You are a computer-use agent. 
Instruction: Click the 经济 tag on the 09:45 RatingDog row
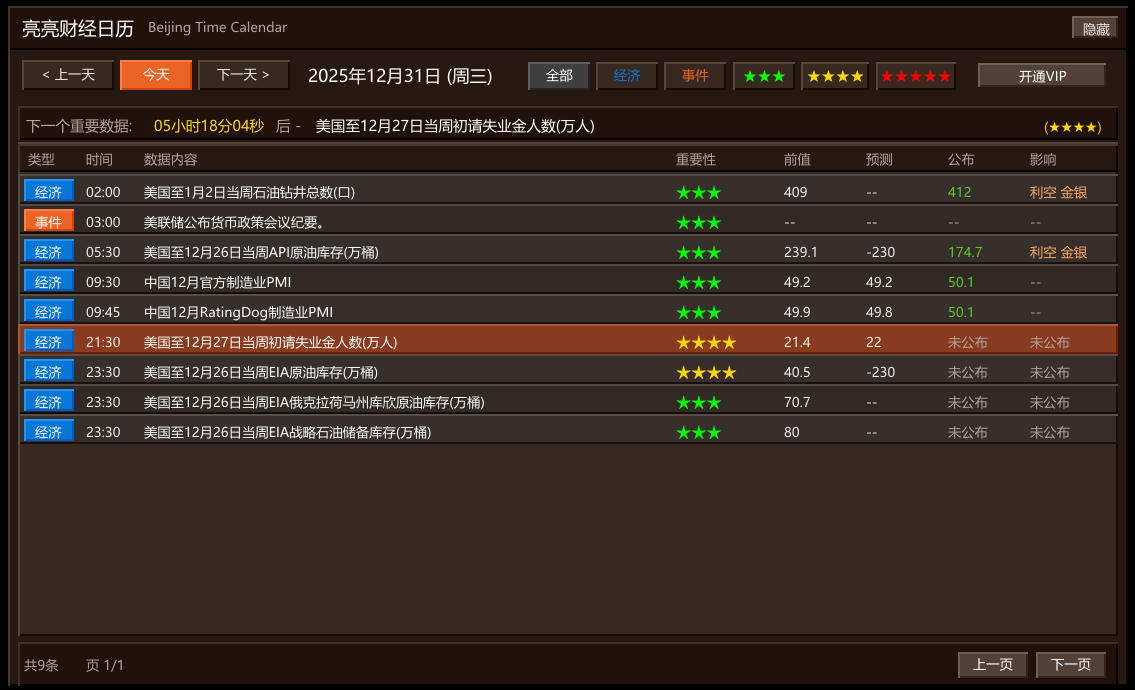coord(48,312)
